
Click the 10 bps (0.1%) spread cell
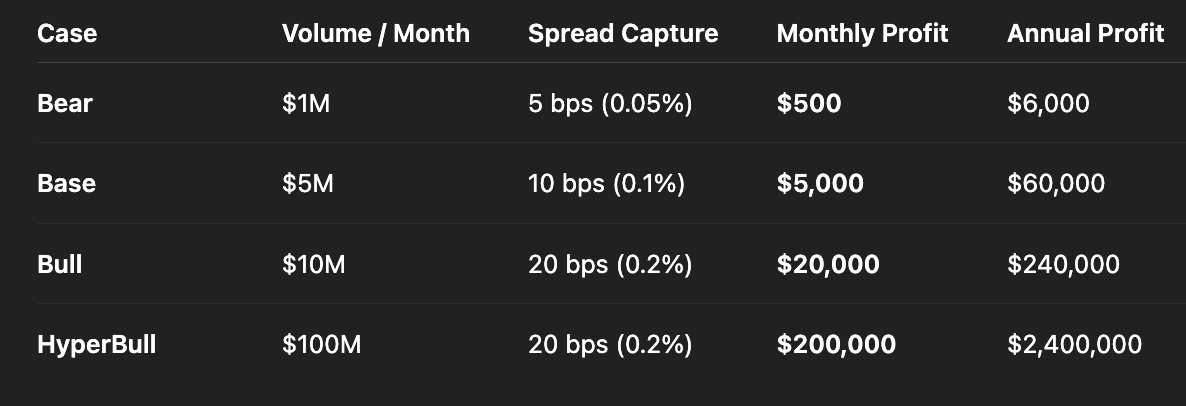[606, 184]
